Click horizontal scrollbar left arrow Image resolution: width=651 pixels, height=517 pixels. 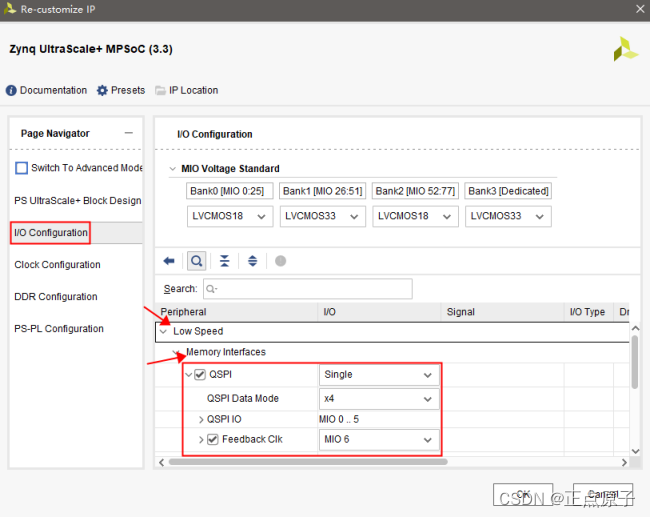pos(162,462)
